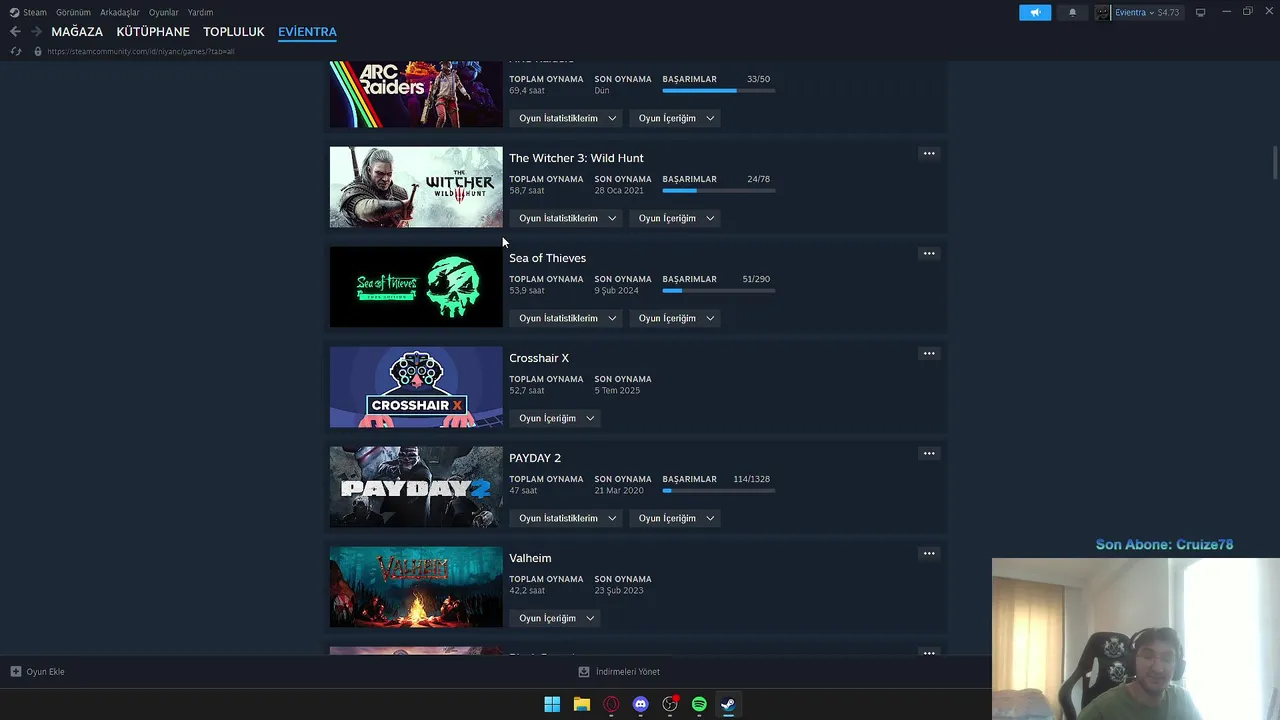Click the downloads manager icon
Viewport: 1280px width, 720px height.
pos(584,672)
